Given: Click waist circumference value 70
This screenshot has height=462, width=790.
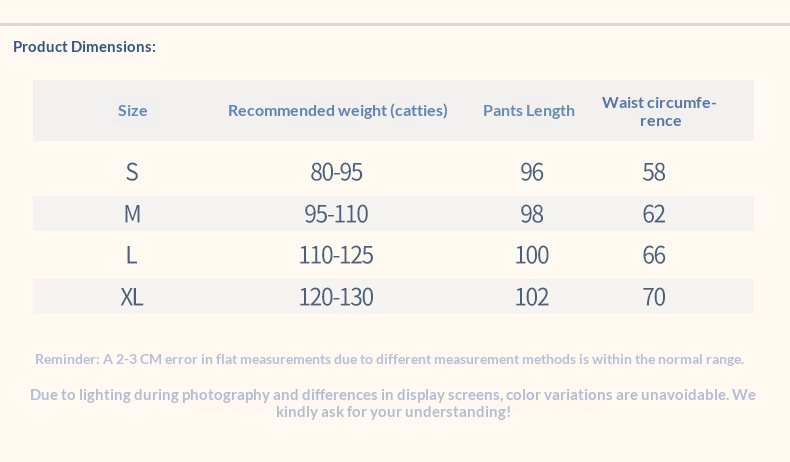Looking at the screenshot, I should (x=654, y=297).
